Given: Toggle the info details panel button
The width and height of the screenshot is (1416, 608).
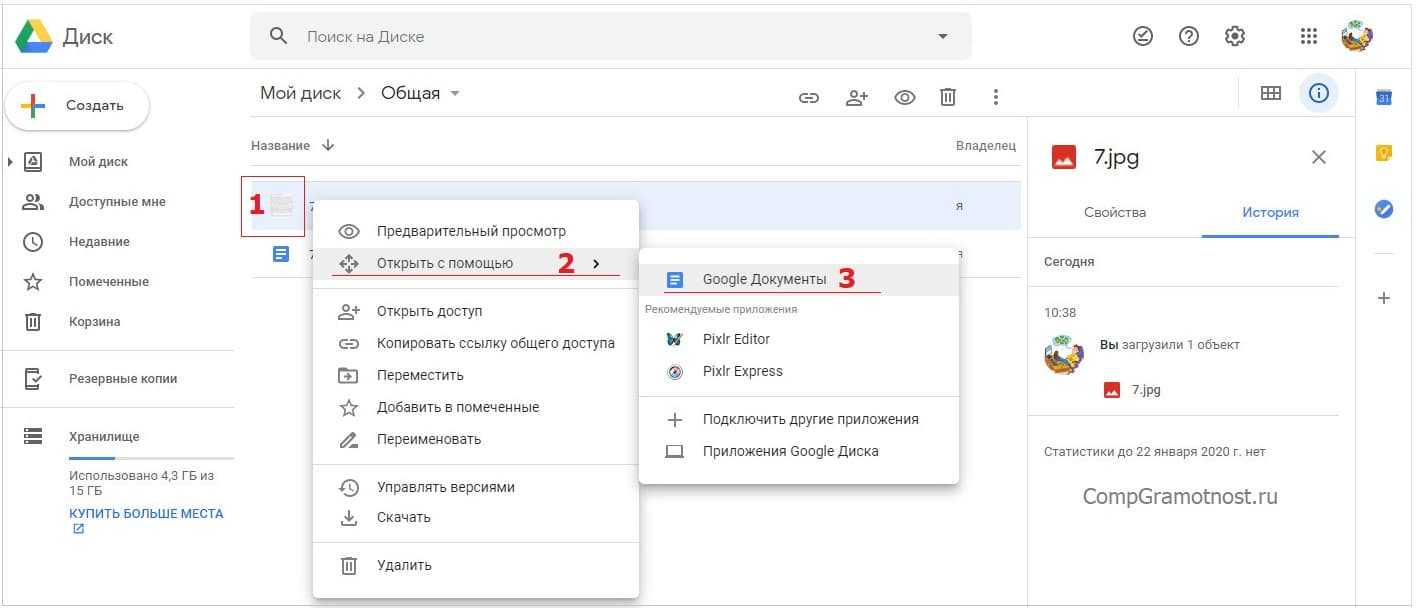Looking at the screenshot, I should click(1319, 93).
